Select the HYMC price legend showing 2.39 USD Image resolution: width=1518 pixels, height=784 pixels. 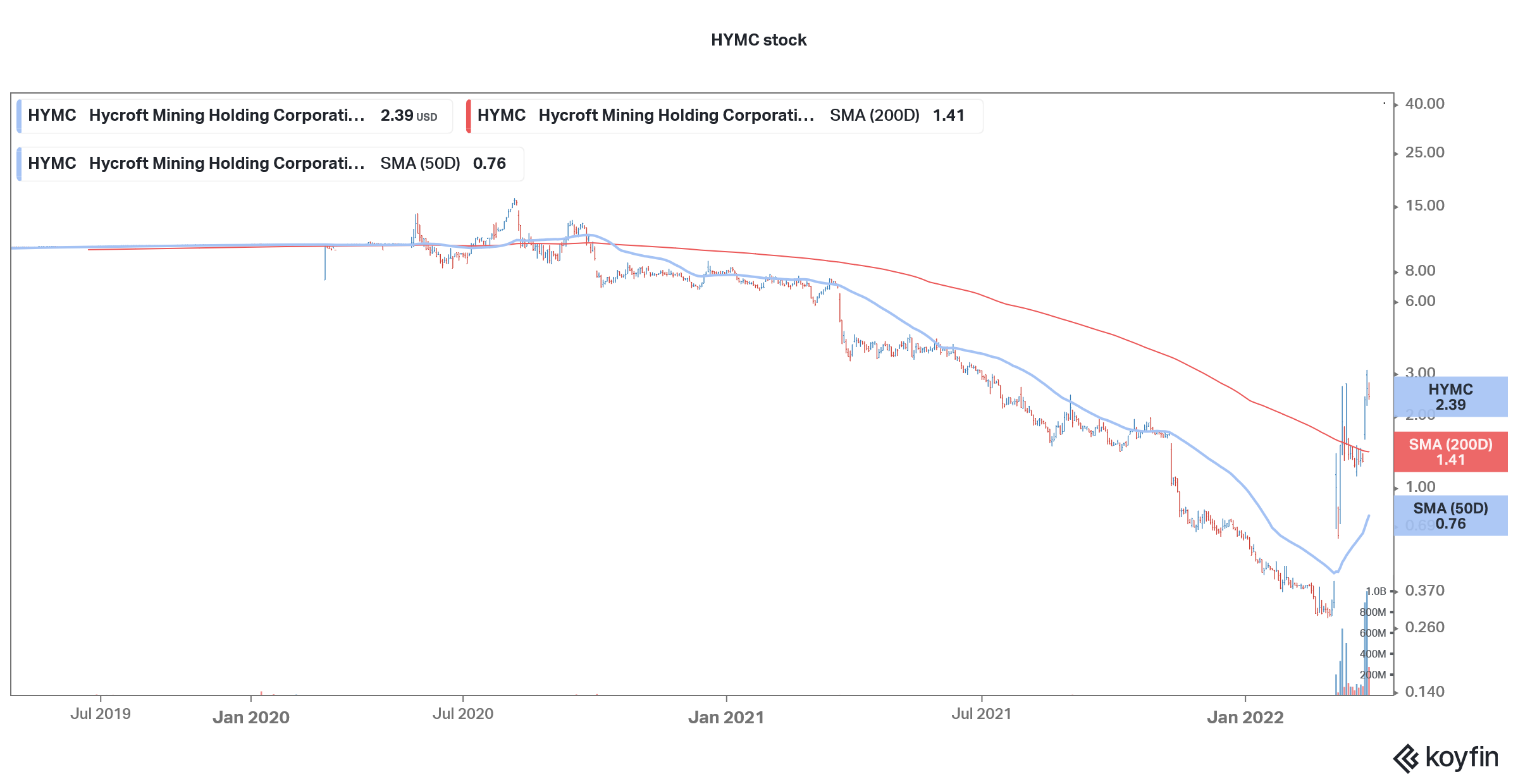(x=235, y=116)
